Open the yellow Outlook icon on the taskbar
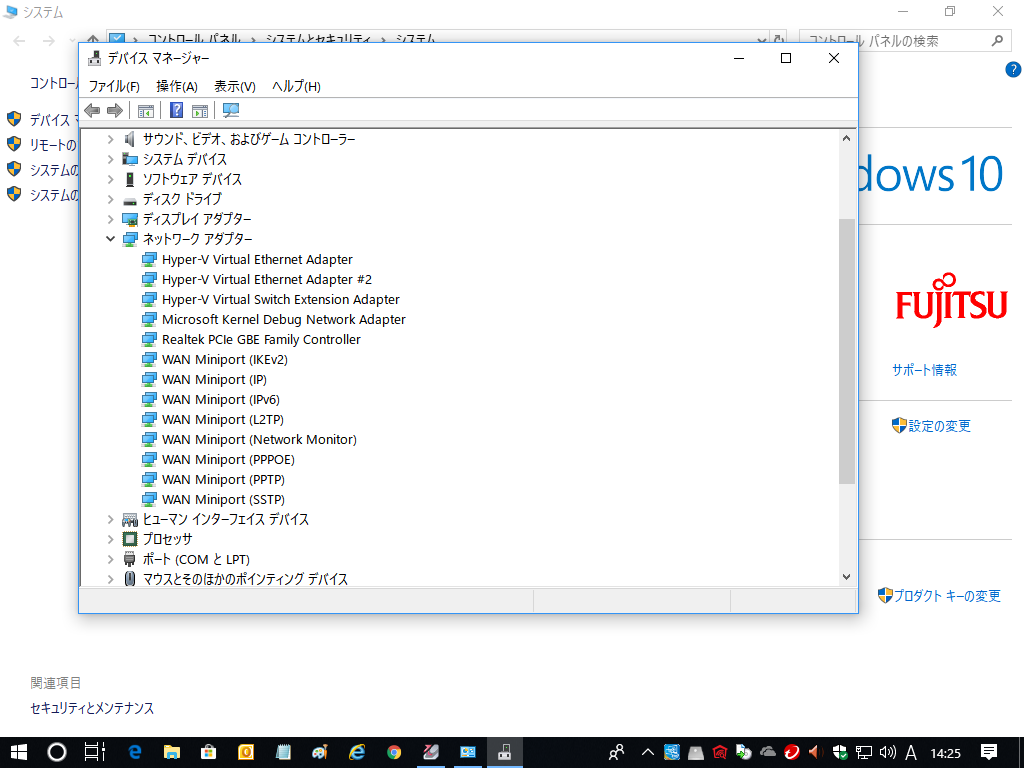 pyautogui.click(x=246, y=752)
